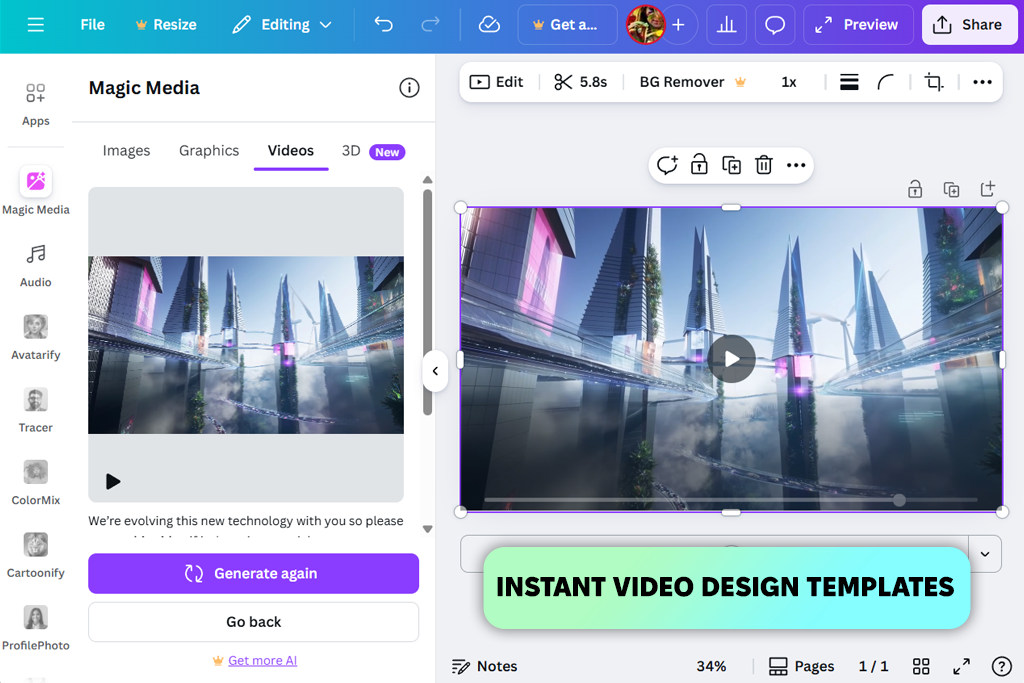Redo the last action
The width and height of the screenshot is (1024, 683).
(430, 25)
